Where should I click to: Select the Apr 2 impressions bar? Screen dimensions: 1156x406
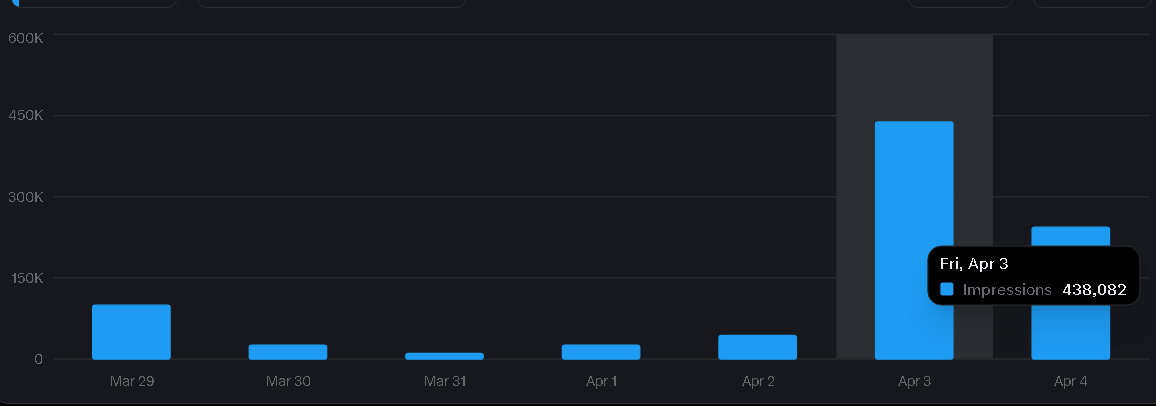[x=757, y=347]
